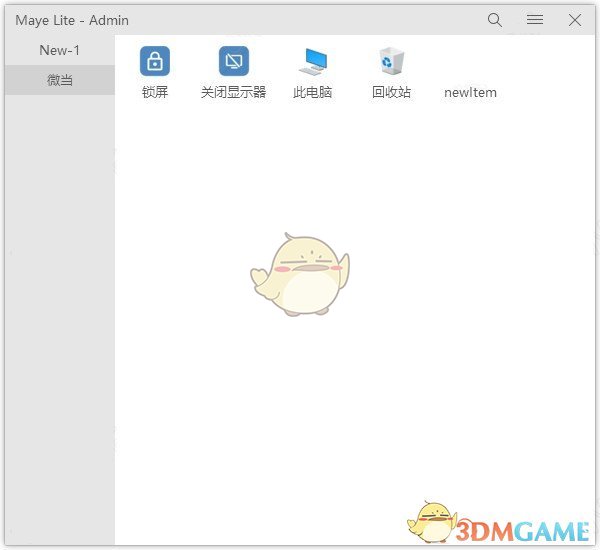Click the 3DMGAME watermark text

pyautogui.click(x=525, y=526)
